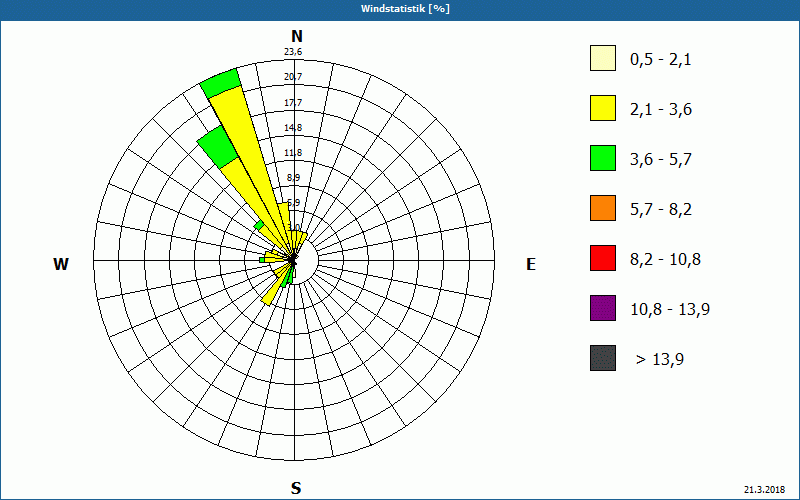Click the Windstatistik [%] title bar
The width and height of the screenshot is (800, 500).
tap(400, 9)
